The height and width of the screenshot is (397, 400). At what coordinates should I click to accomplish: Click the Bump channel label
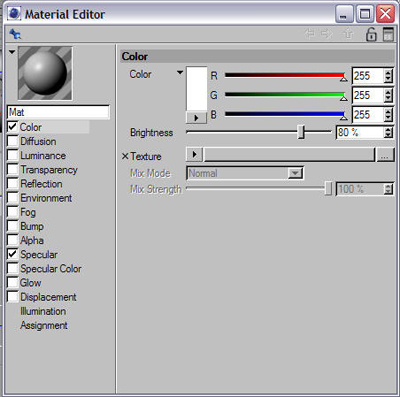pos(32,226)
